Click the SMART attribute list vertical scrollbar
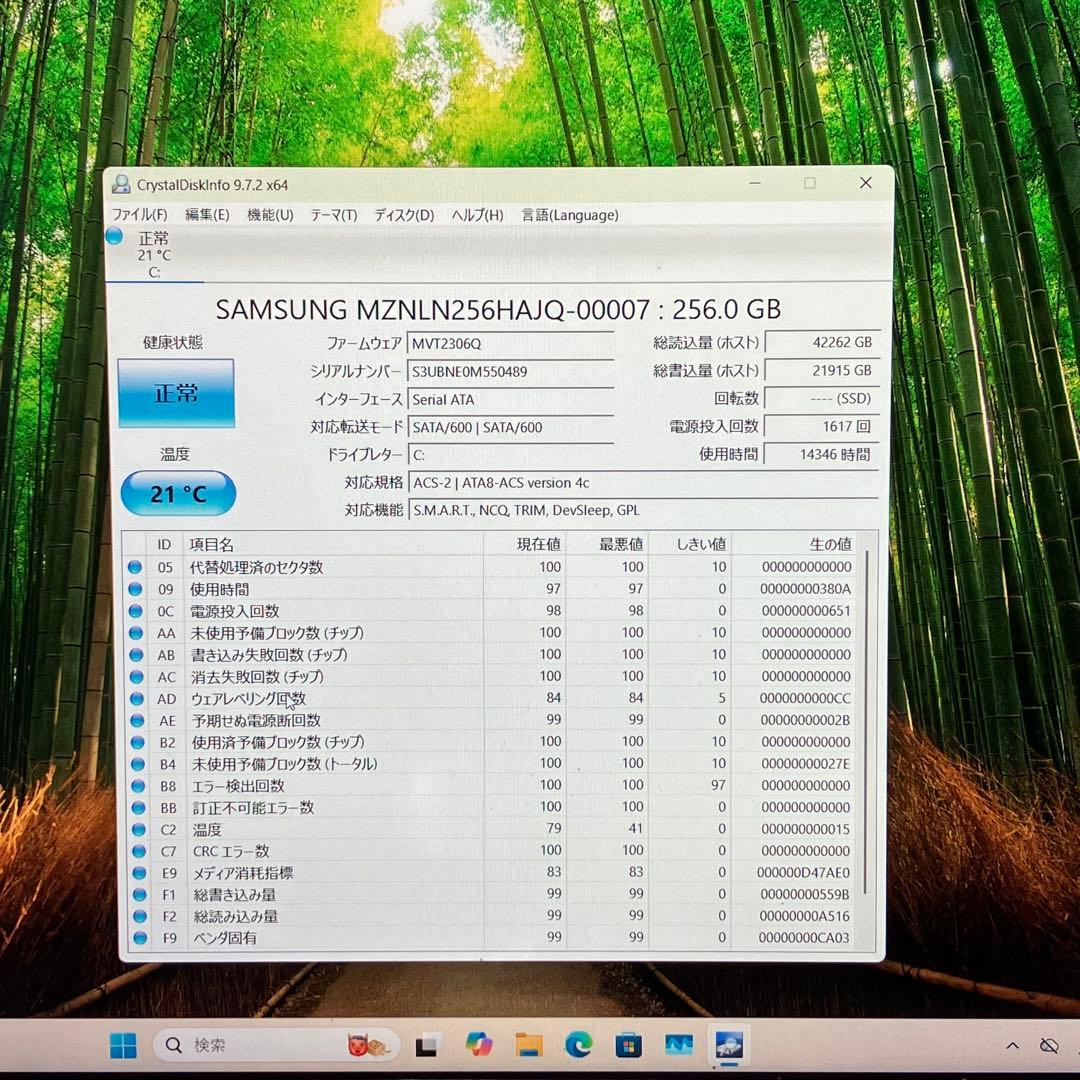 pos(866,720)
